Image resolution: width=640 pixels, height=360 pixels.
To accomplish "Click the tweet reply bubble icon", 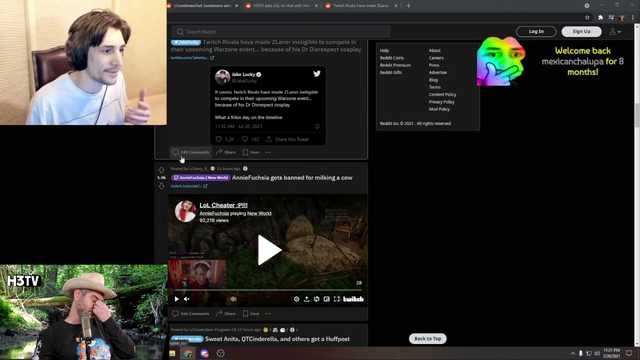I will click(245, 139).
